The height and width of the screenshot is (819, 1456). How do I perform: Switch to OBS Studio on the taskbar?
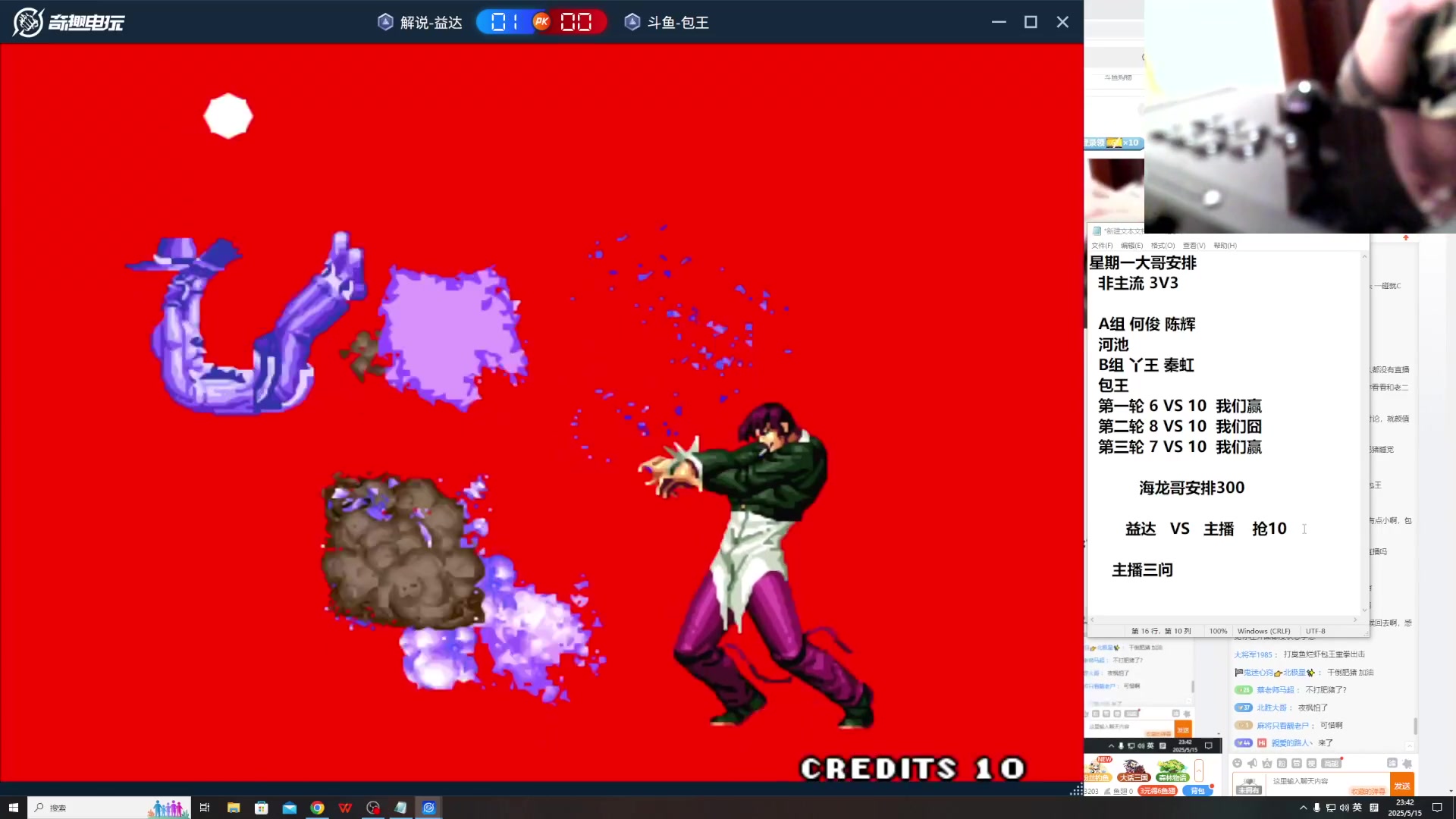tap(373, 808)
